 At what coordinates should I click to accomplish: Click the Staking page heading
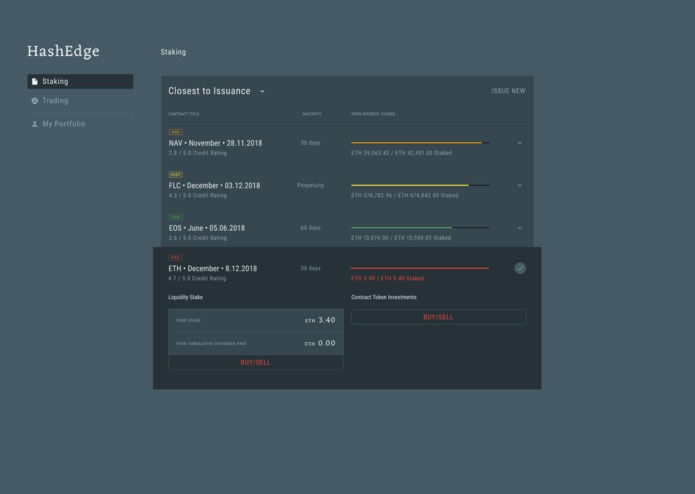173,52
